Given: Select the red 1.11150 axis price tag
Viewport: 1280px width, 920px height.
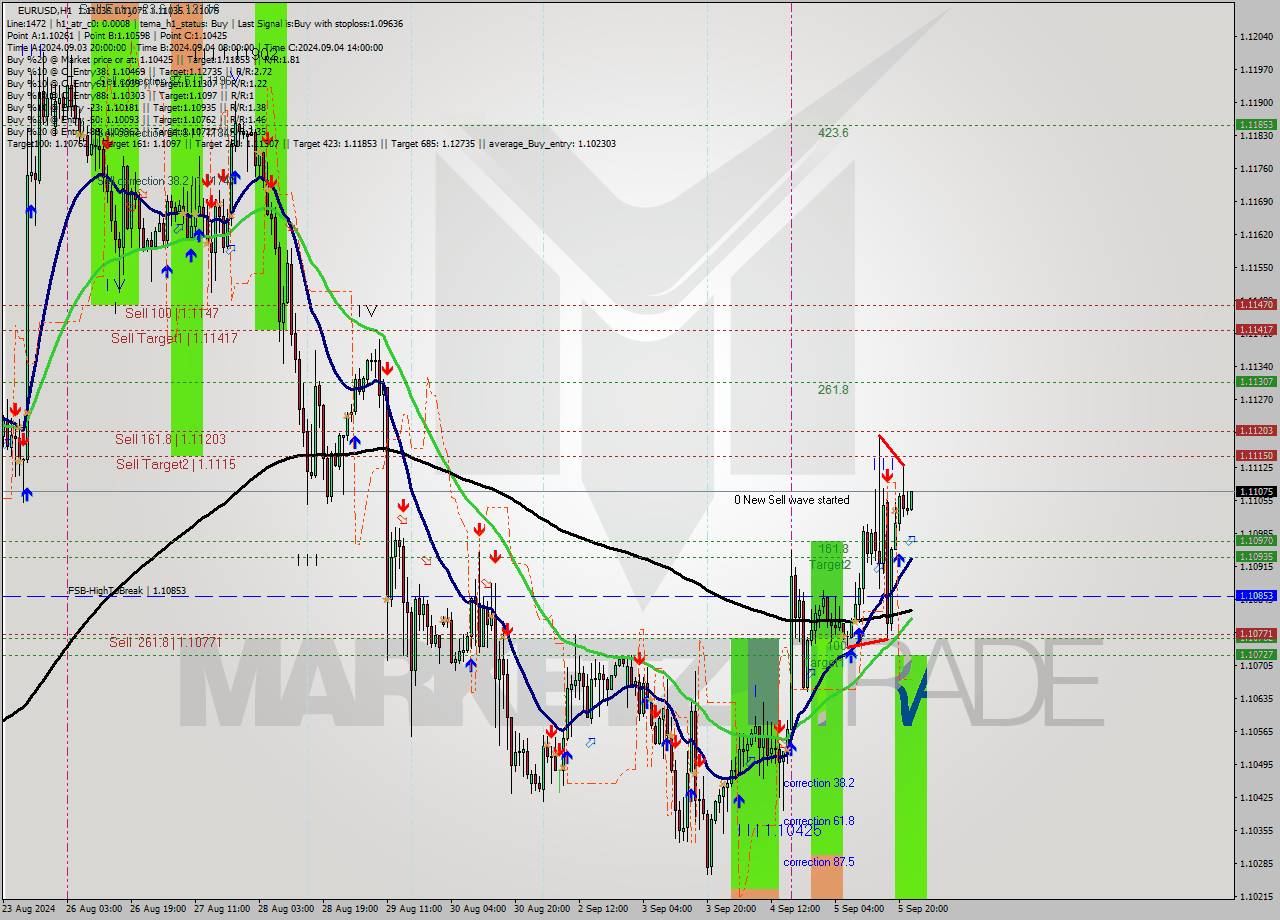Looking at the screenshot, I should 1256,455.
